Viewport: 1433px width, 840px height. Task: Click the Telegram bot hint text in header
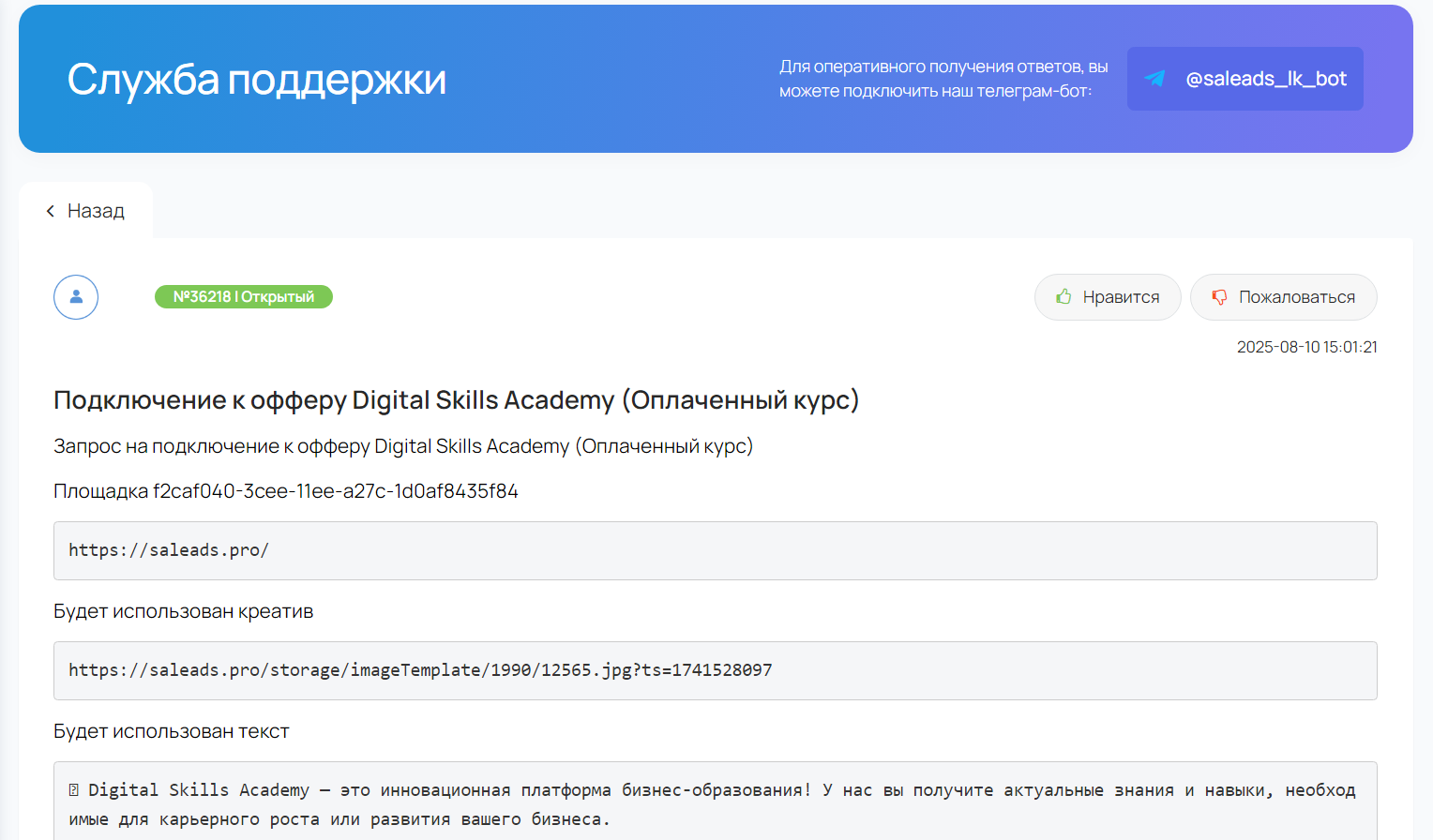click(x=943, y=79)
